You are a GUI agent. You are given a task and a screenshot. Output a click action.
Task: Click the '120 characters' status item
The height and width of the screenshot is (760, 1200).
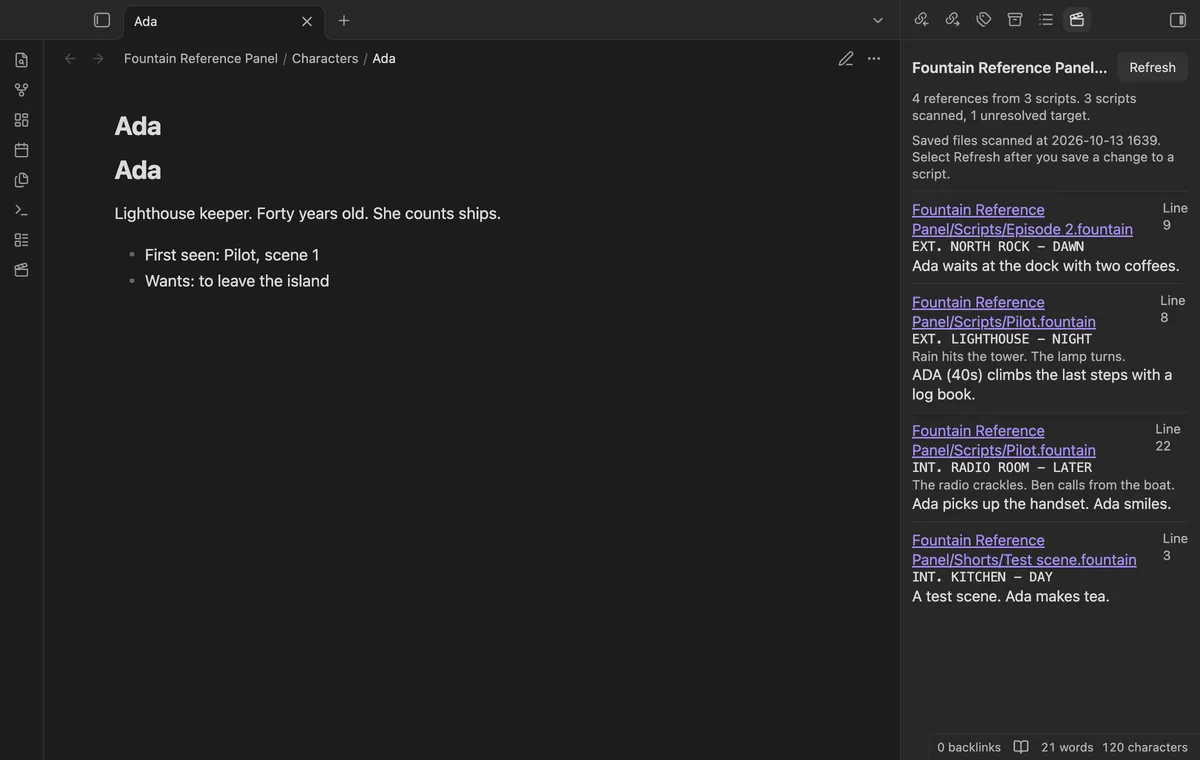(1145, 747)
